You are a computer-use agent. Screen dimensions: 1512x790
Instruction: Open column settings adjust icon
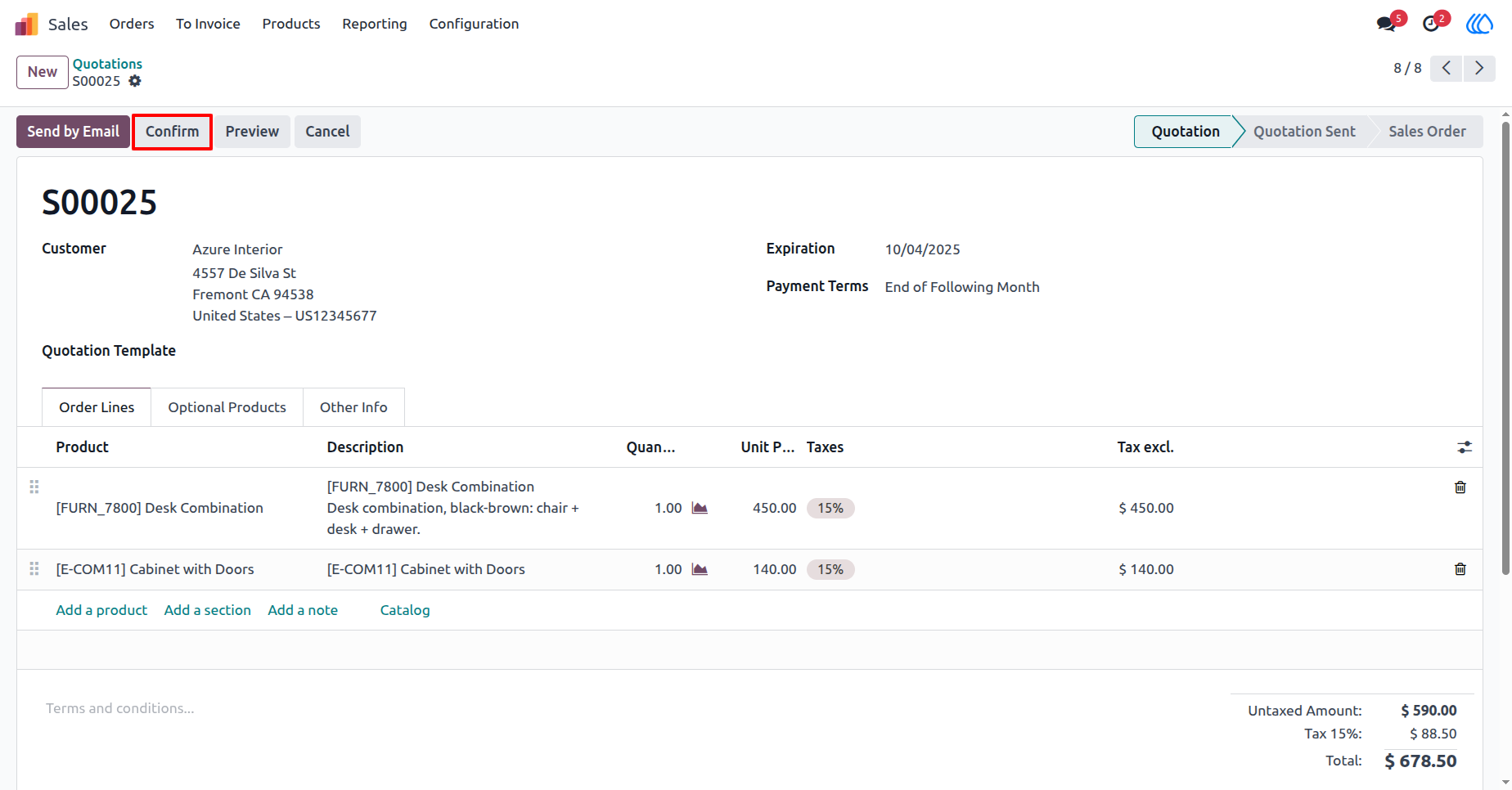click(1465, 447)
